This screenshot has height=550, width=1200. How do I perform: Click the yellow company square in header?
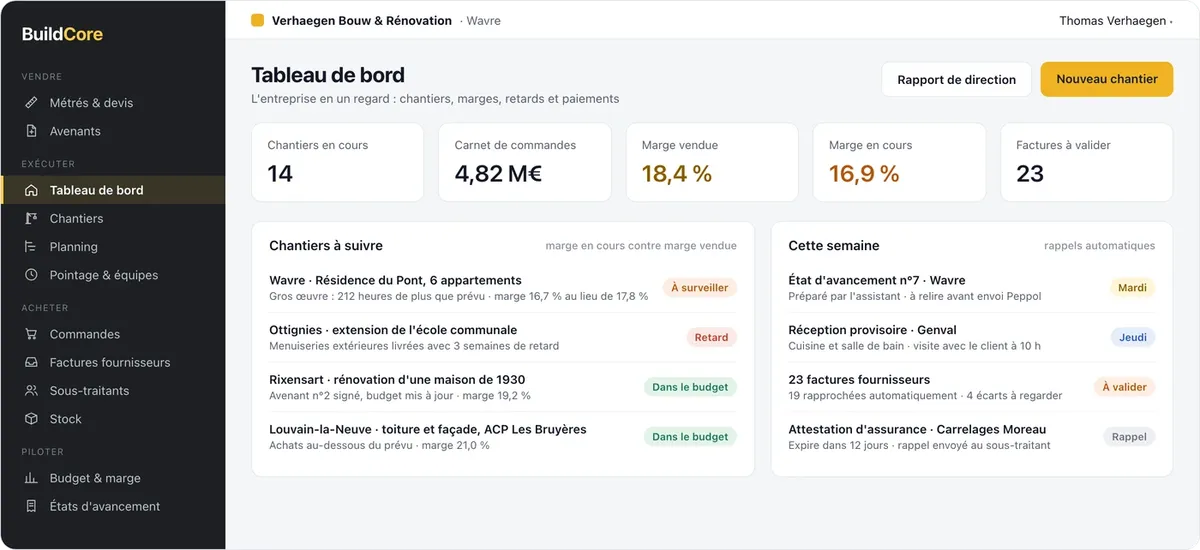click(x=258, y=20)
